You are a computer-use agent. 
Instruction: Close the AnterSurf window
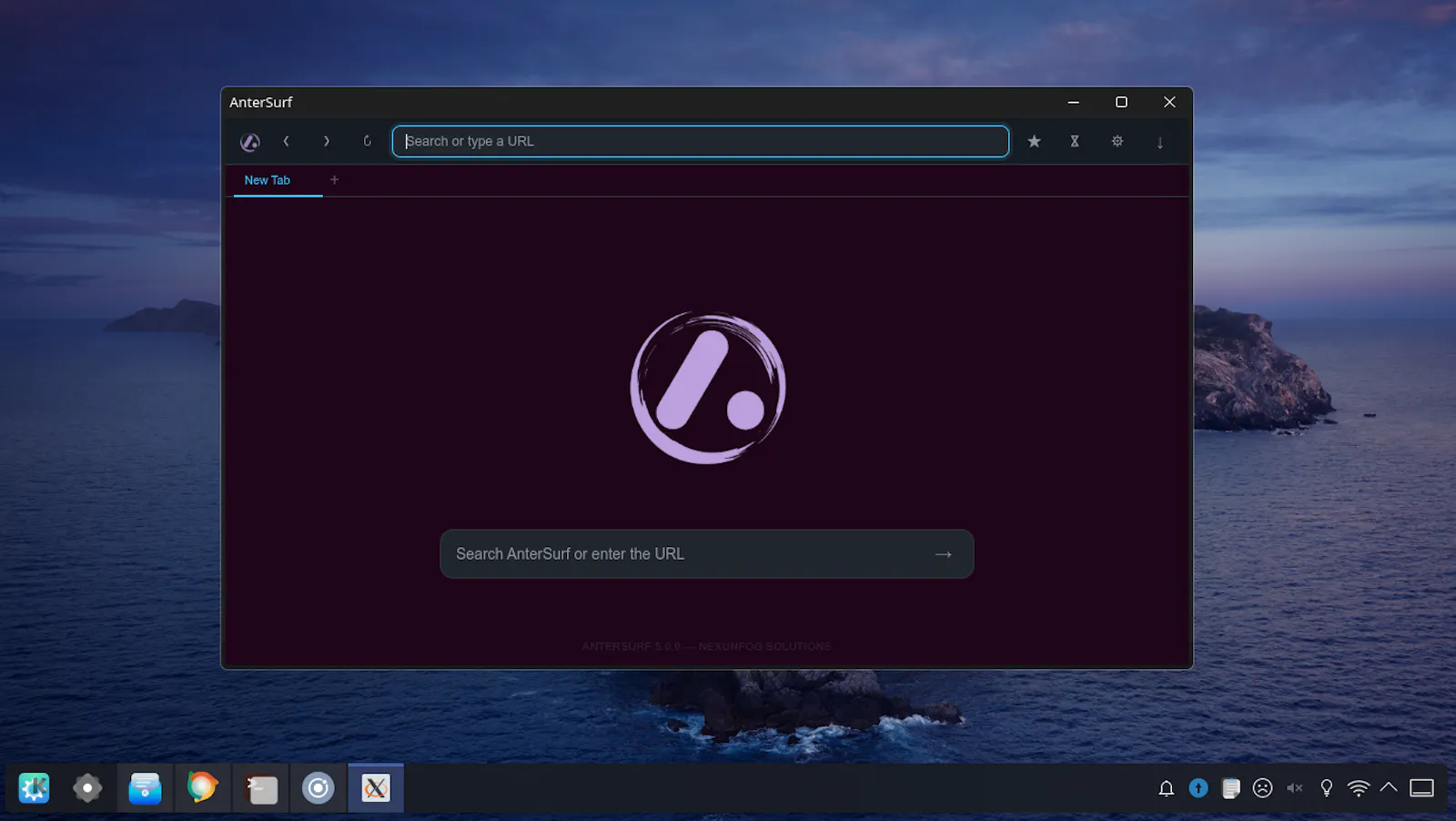1170,102
